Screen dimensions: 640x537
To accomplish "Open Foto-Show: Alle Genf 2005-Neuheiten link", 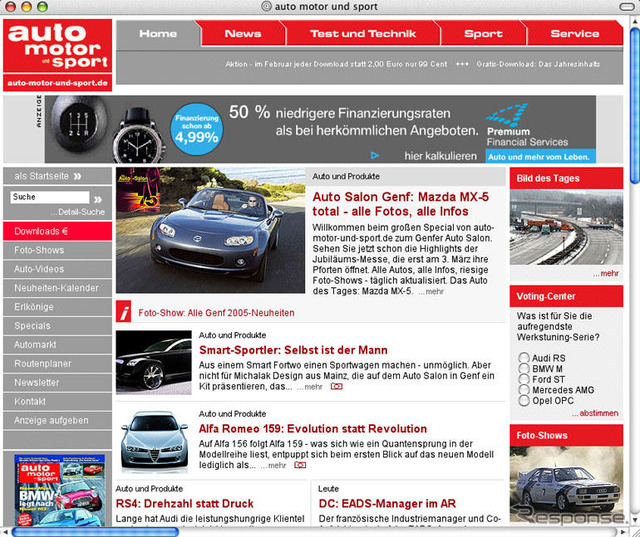I will pyautogui.click(x=216, y=313).
